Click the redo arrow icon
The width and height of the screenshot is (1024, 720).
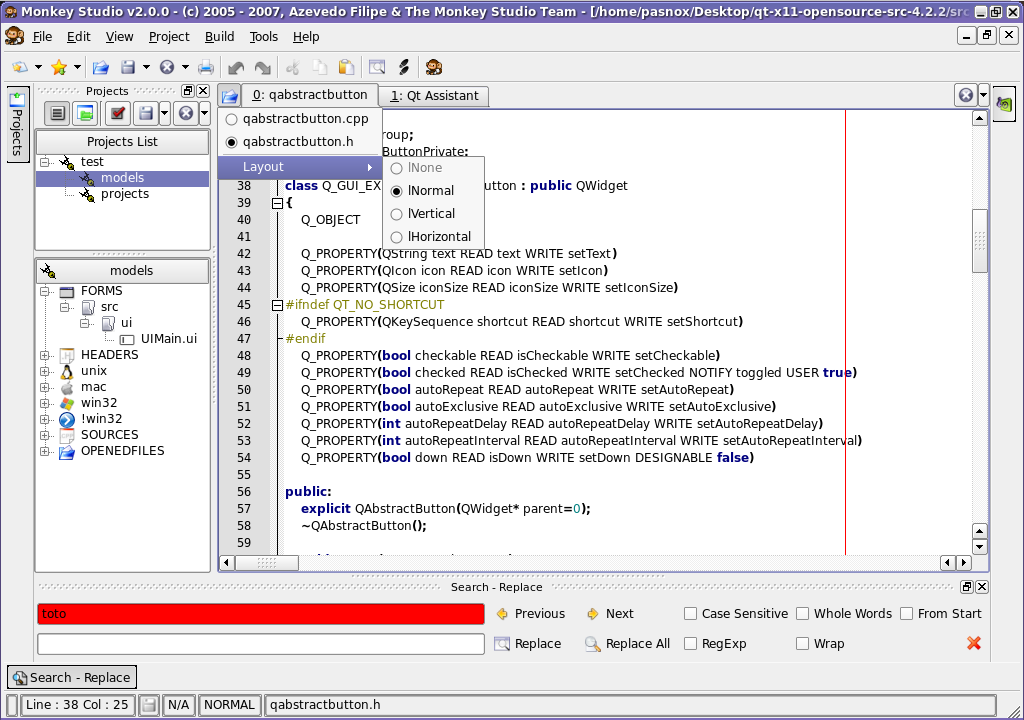[263, 67]
